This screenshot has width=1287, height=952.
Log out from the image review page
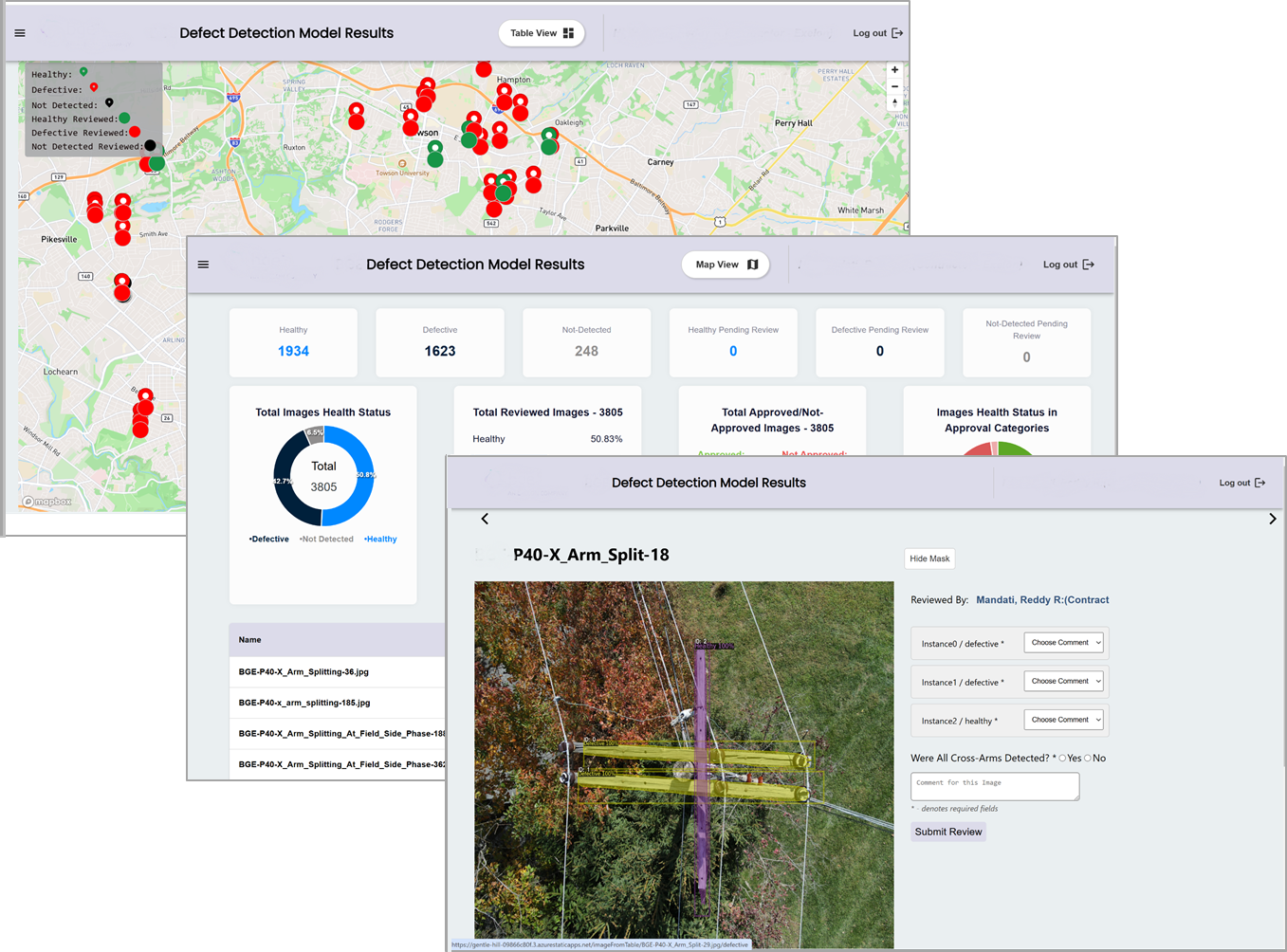1242,483
